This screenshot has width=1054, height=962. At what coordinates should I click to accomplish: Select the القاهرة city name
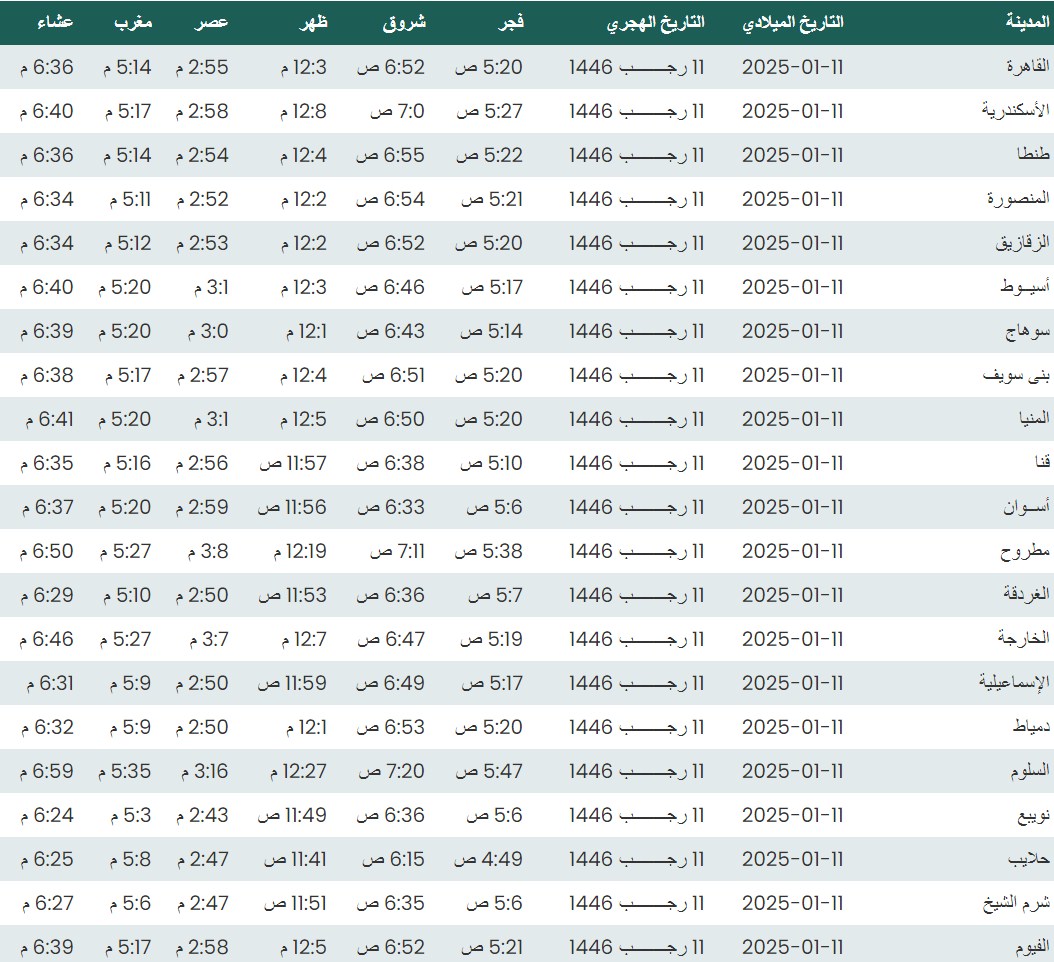[1028, 67]
